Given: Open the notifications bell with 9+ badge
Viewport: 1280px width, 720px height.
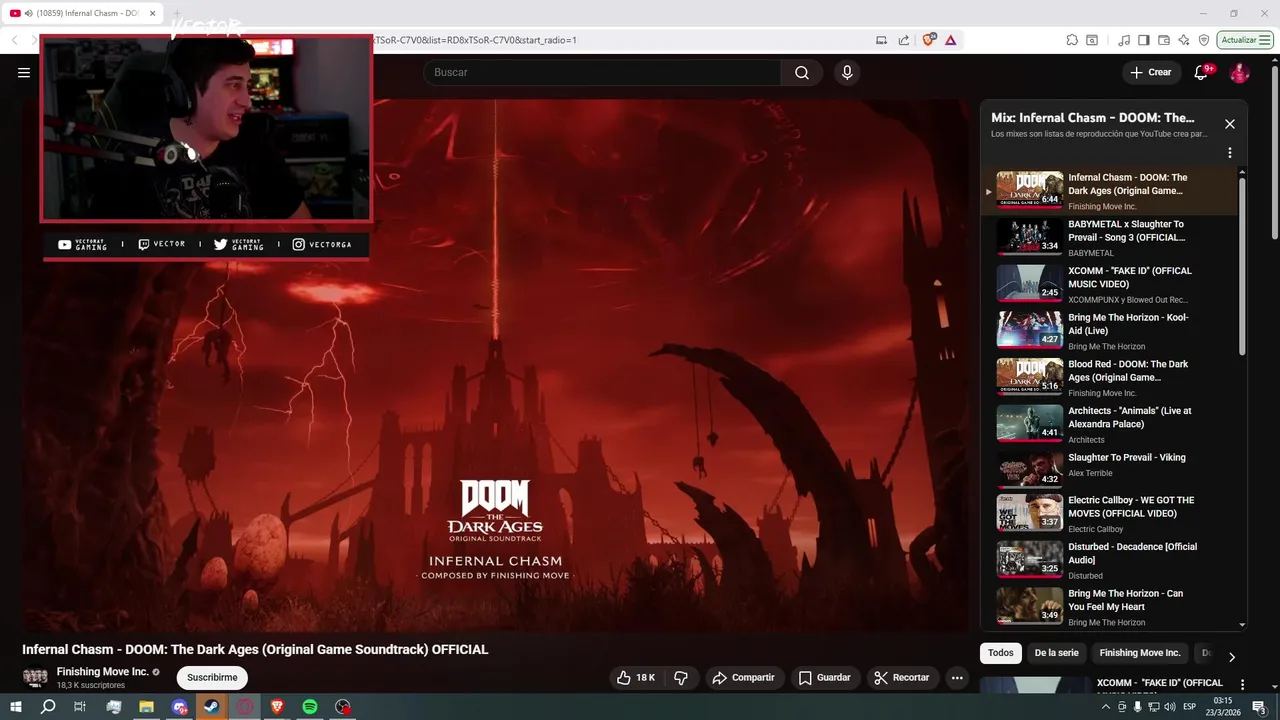Looking at the screenshot, I should (x=1203, y=72).
